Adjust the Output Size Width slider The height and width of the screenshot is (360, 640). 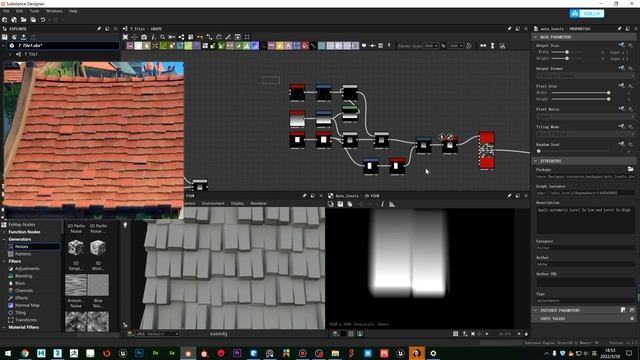567,52
